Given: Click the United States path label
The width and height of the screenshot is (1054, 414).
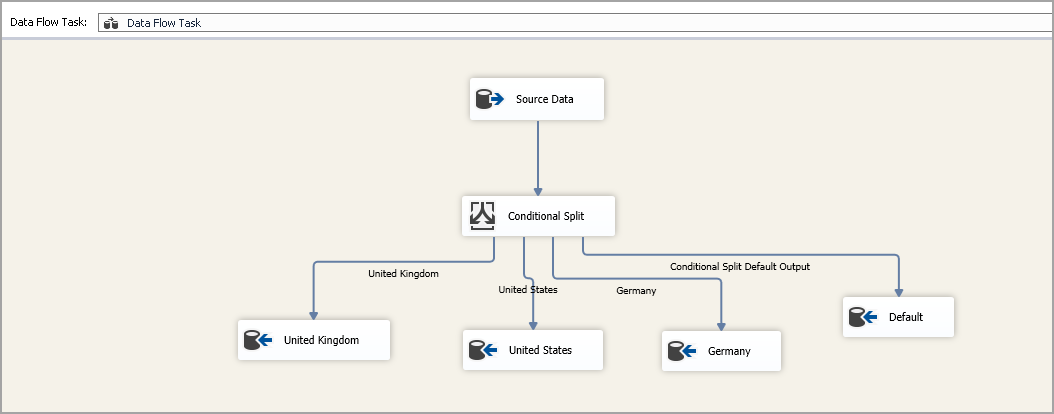Looking at the screenshot, I should click(528, 290).
